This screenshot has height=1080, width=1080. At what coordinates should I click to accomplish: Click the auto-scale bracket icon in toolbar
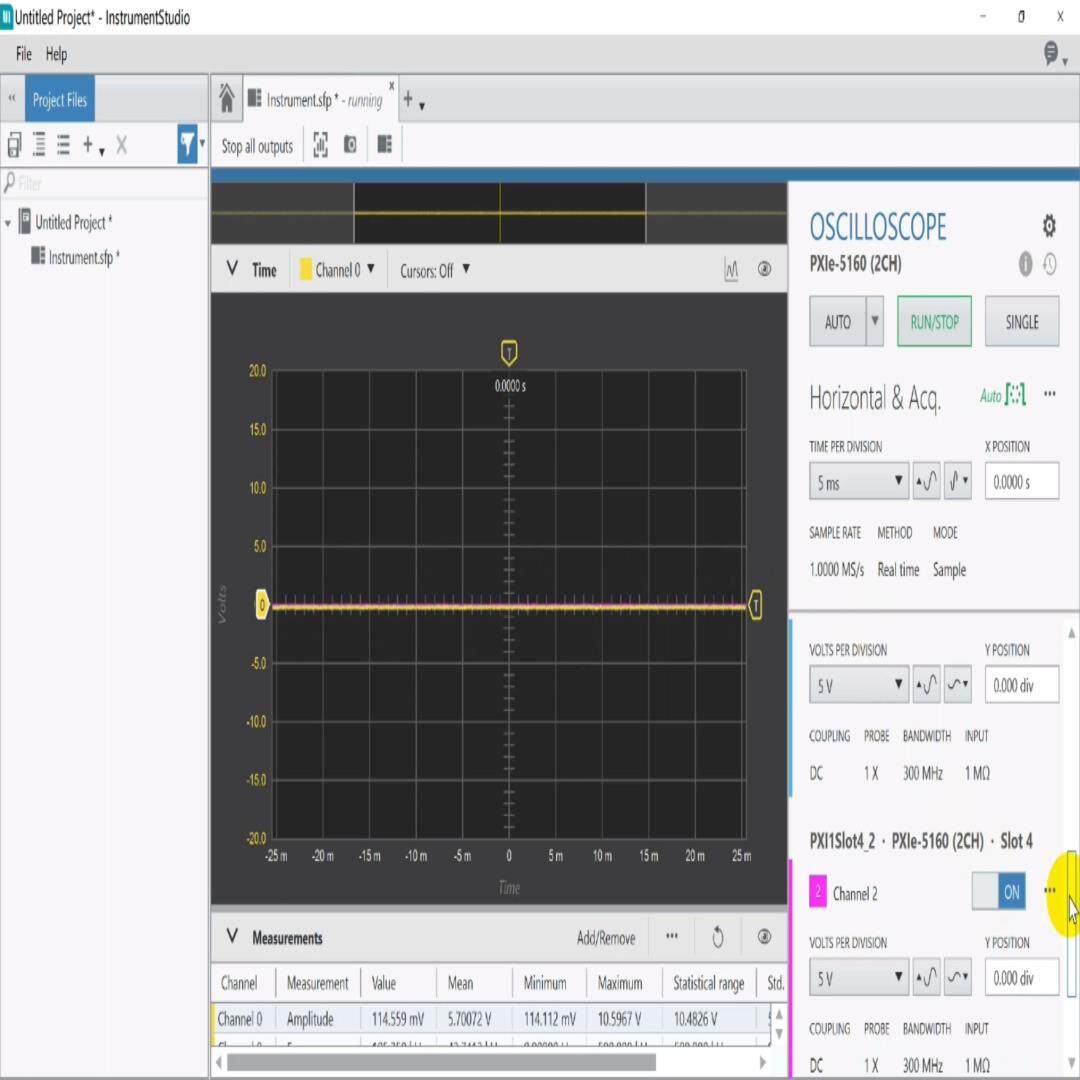pyautogui.click(x=320, y=145)
